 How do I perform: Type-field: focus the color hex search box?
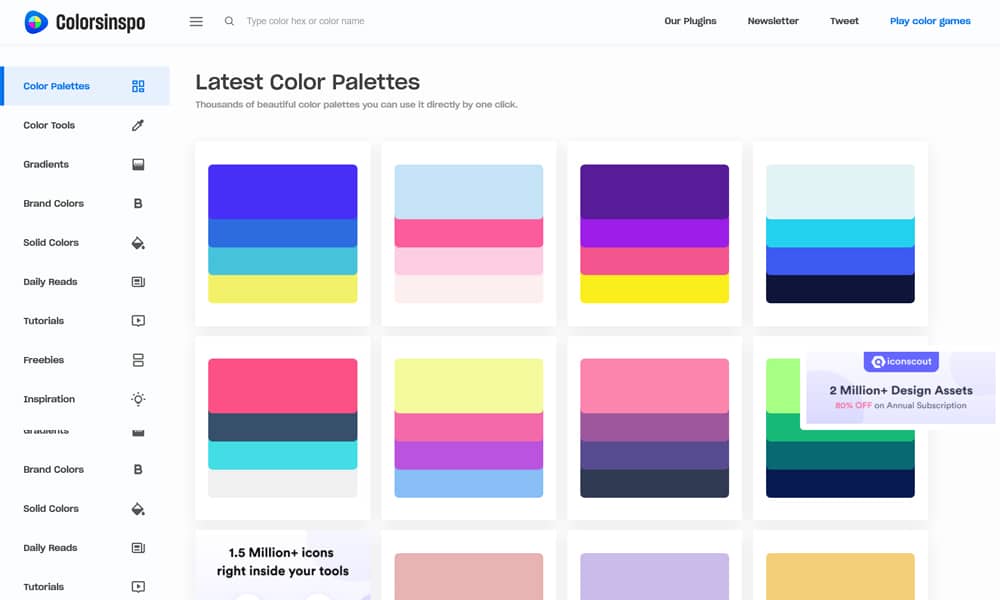[x=305, y=21]
